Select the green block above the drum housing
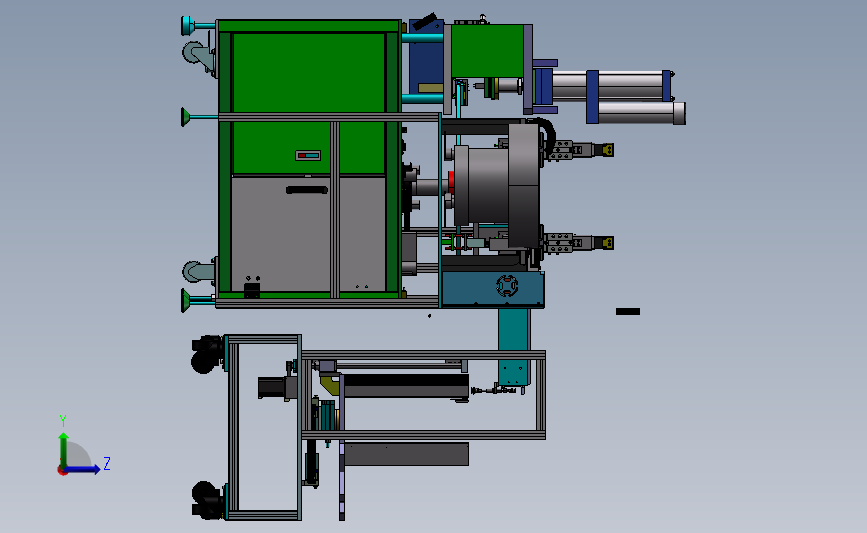The width and height of the screenshot is (867, 533). point(488,51)
